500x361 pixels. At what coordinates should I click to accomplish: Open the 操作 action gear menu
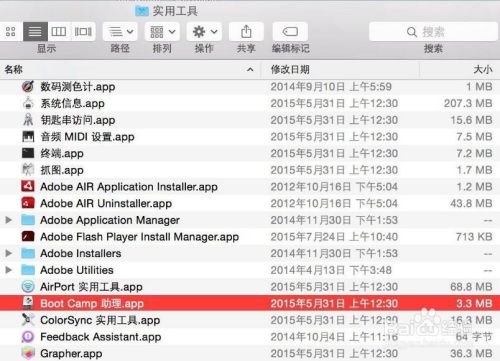(x=204, y=32)
